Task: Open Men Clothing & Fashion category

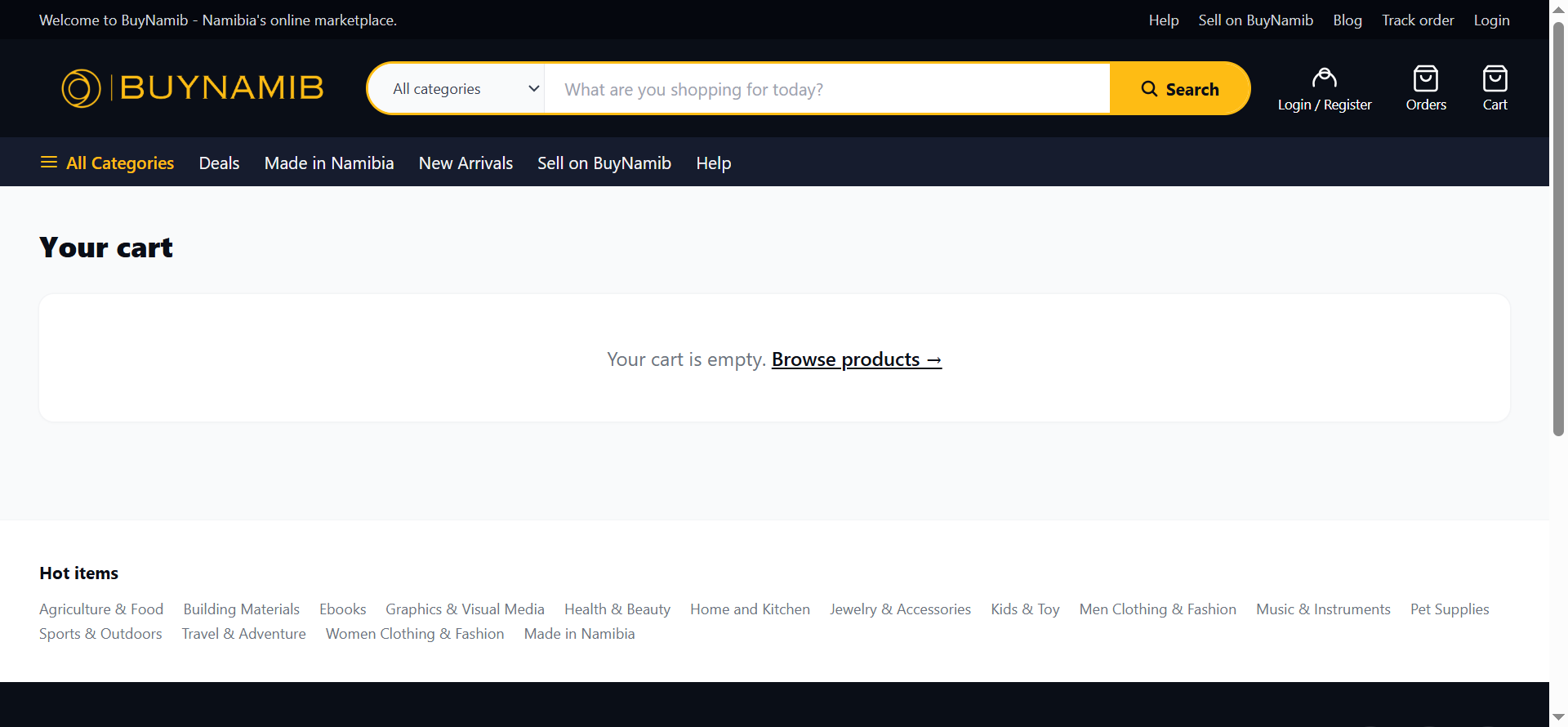Action: pyautogui.click(x=1158, y=609)
